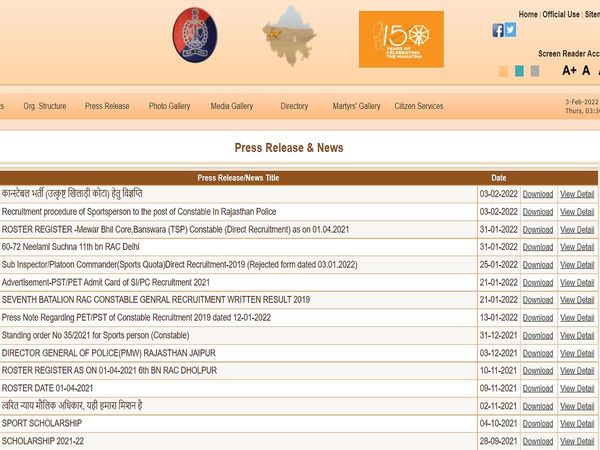View Detail for Recruitment procedure of Sportsperson
600x450 pixels.
click(577, 212)
